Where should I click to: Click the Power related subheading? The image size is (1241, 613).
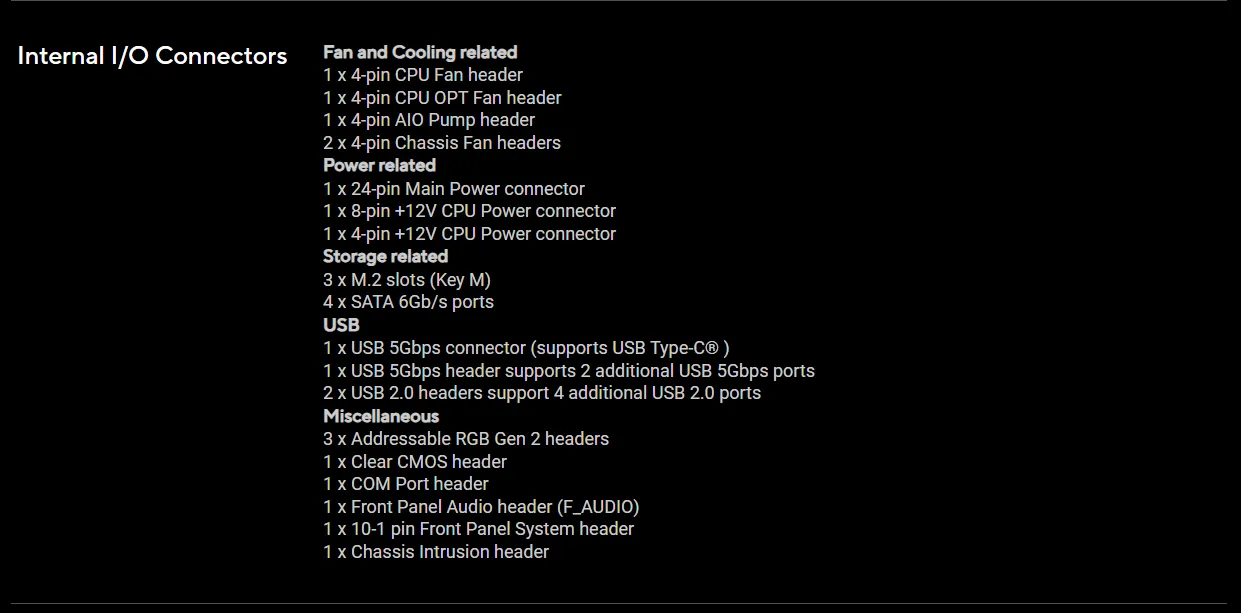tap(379, 165)
